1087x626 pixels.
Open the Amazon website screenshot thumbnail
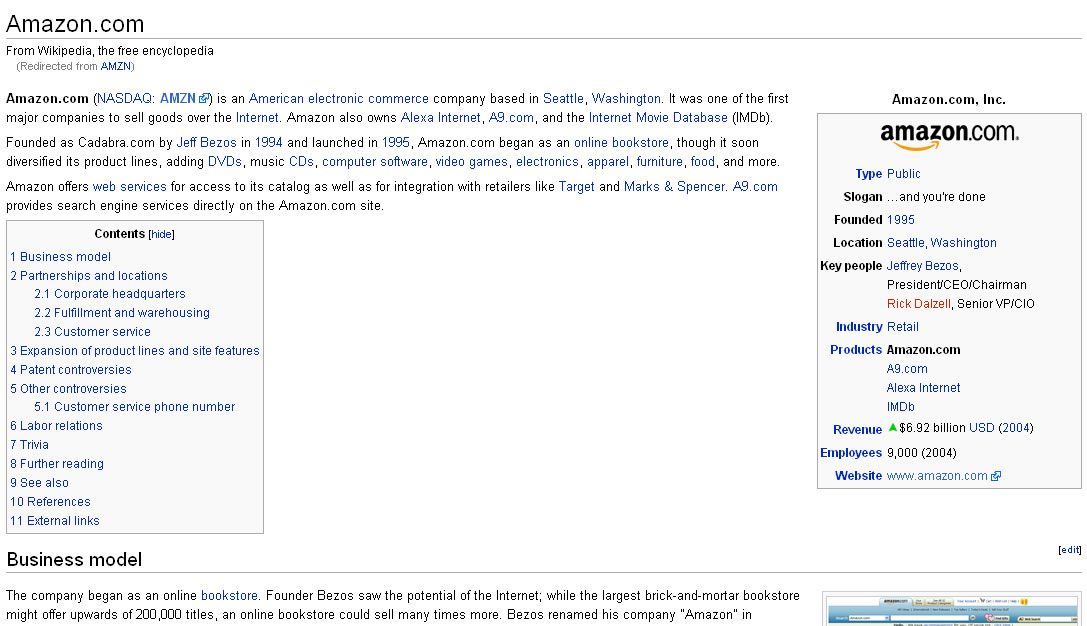click(x=951, y=609)
